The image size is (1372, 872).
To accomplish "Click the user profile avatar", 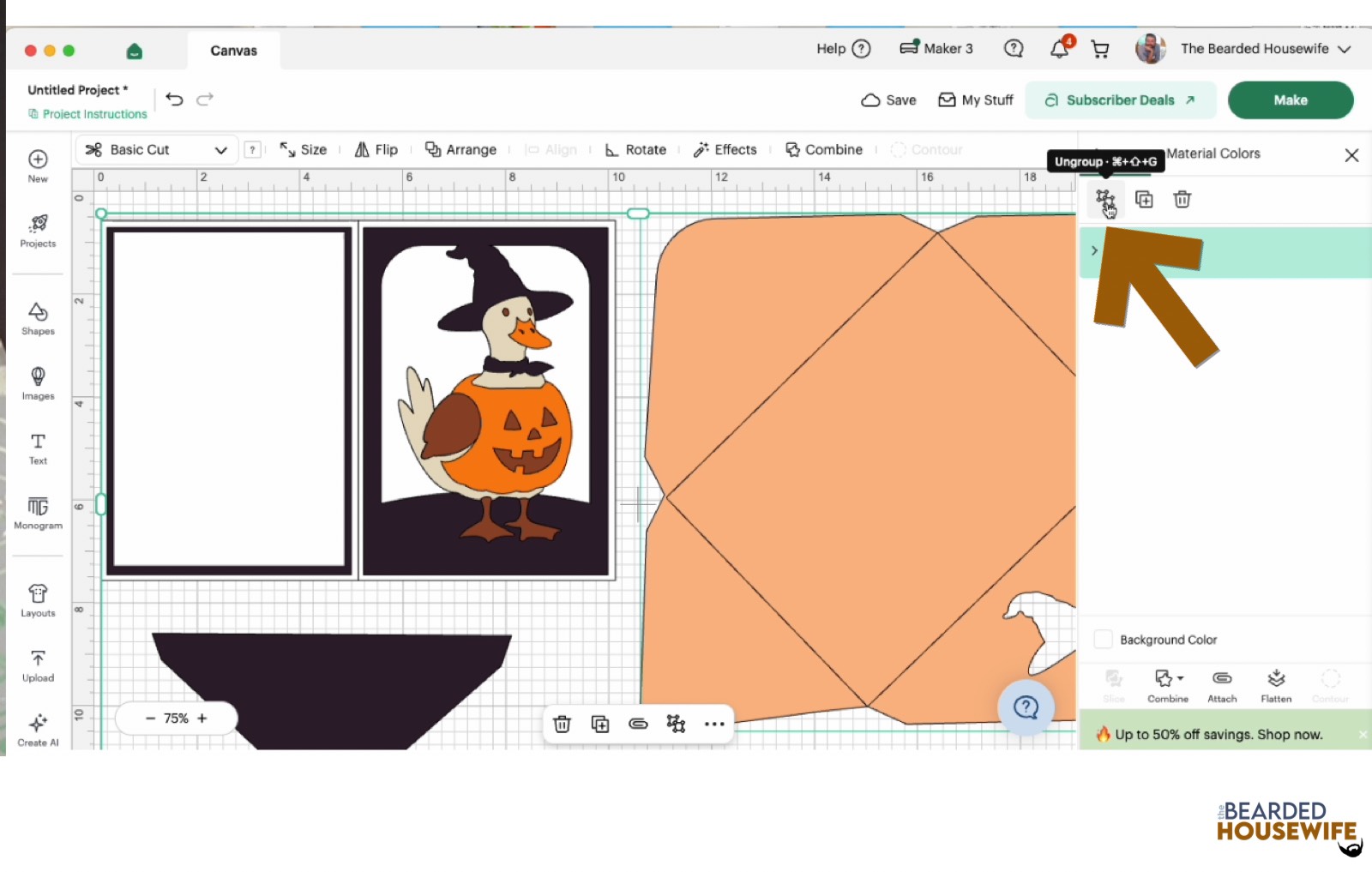I will (x=1151, y=49).
